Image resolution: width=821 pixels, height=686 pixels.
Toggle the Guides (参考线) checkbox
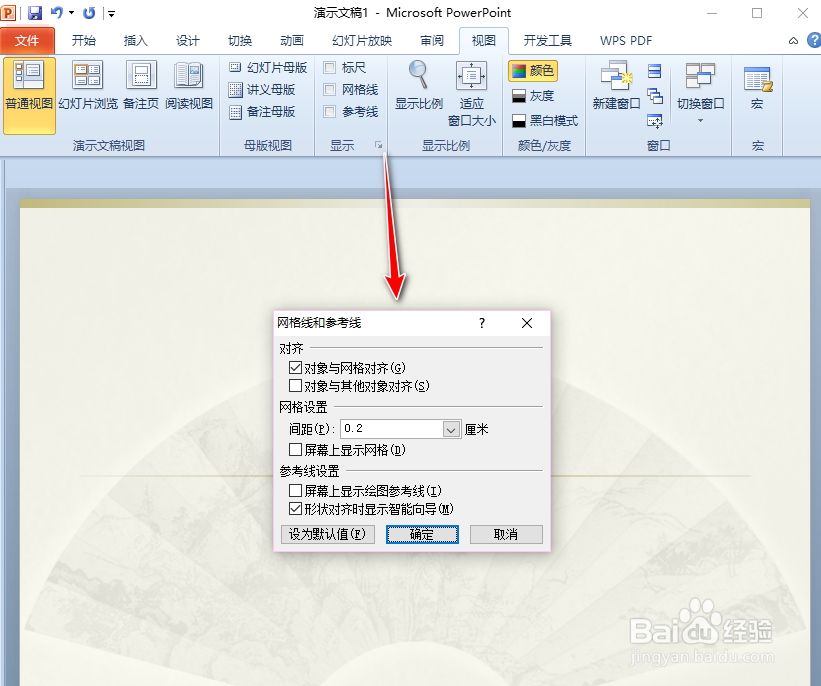click(x=329, y=112)
